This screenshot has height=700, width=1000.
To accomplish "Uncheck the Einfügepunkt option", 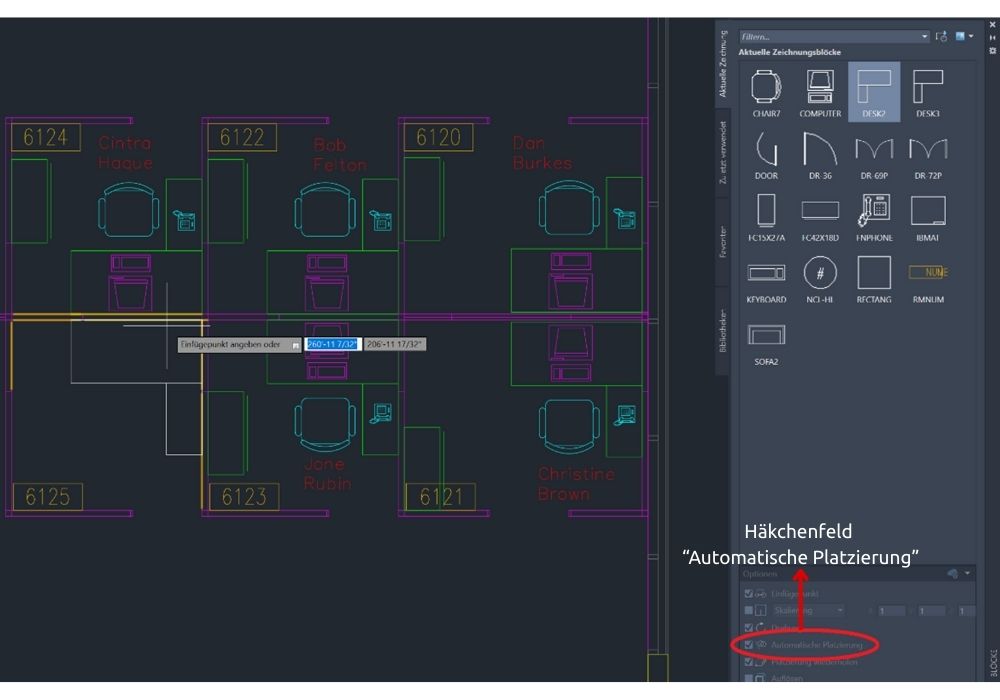I will pyautogui.click(x=749, y=593).
